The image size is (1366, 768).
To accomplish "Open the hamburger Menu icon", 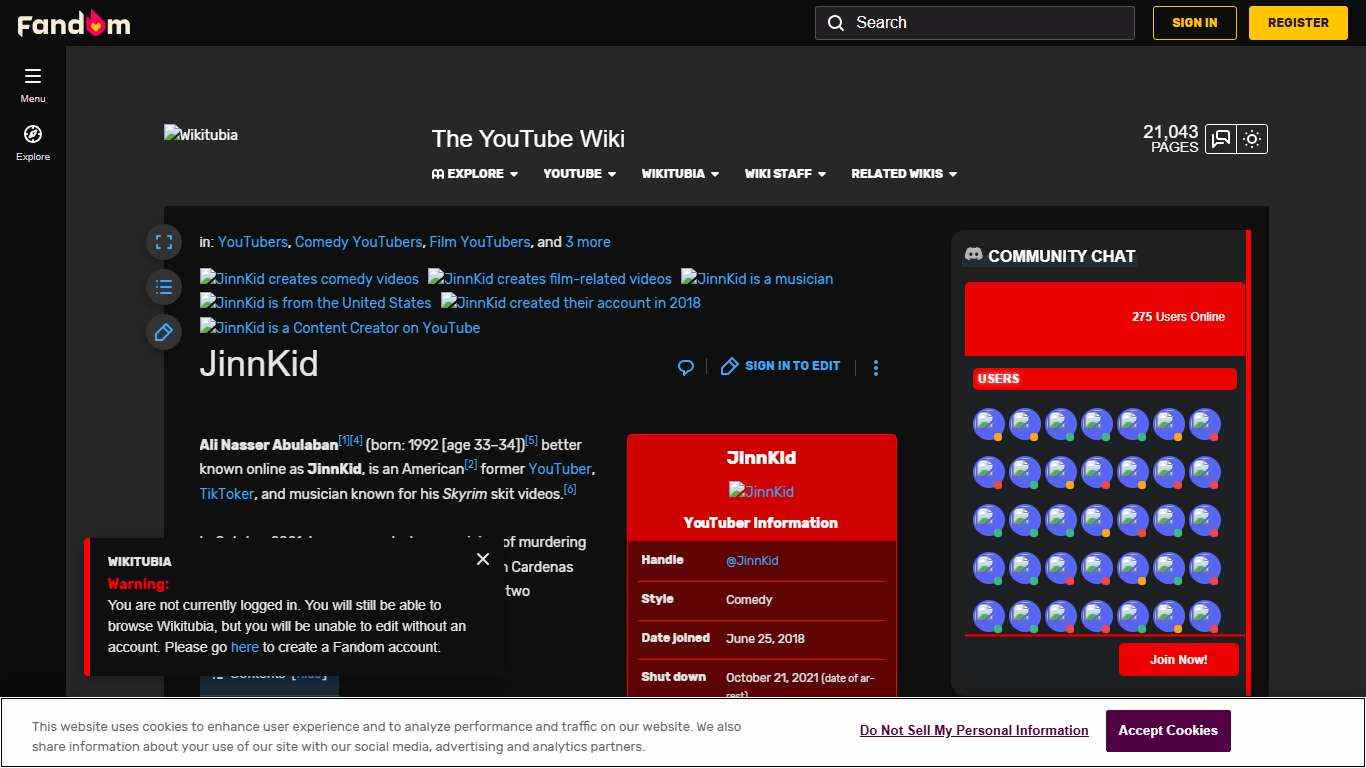I will (33, 77).
